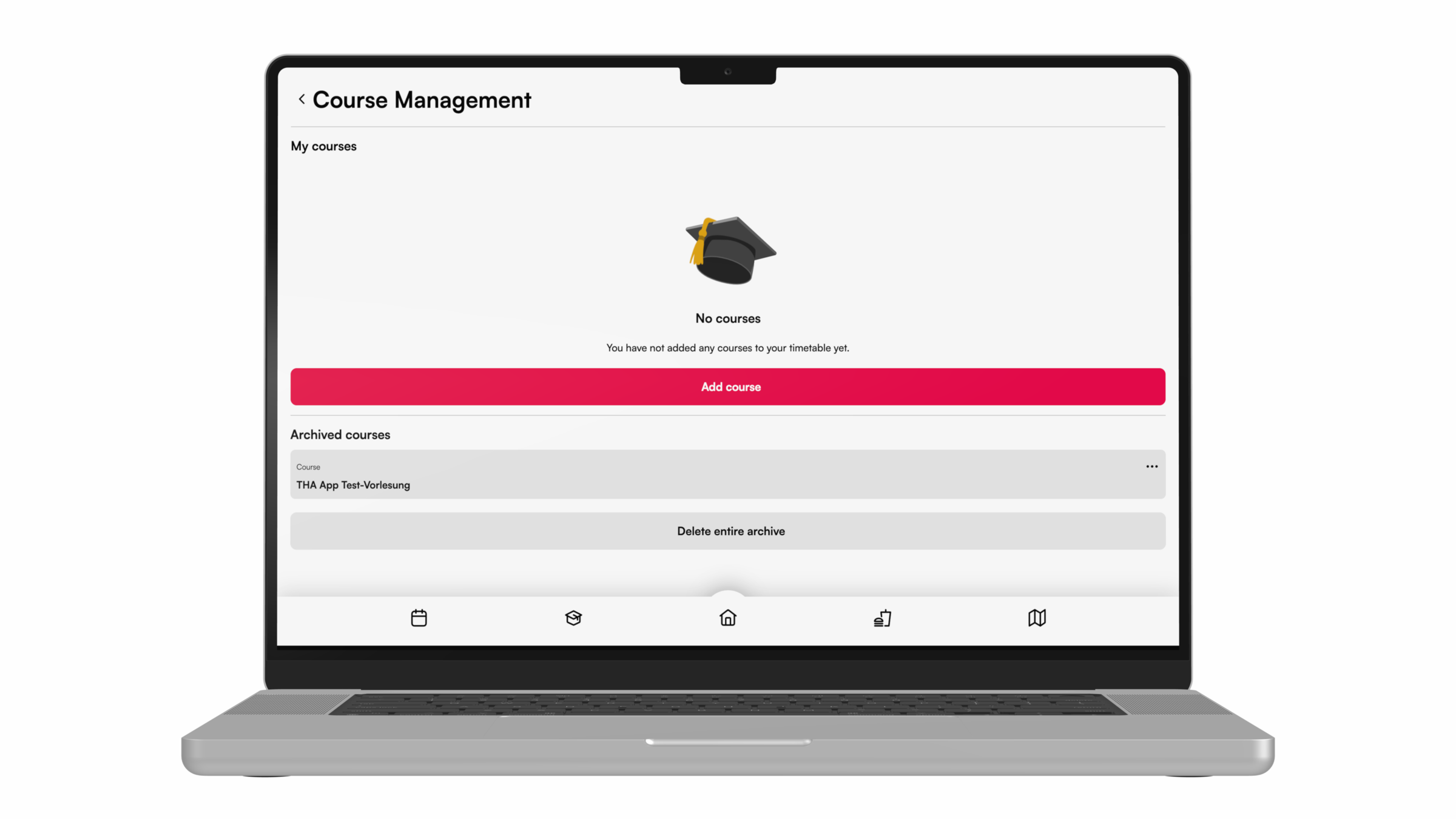Go to the Home tab
The height and width of the screenshot is (819, 1456).
coord(727,618)
